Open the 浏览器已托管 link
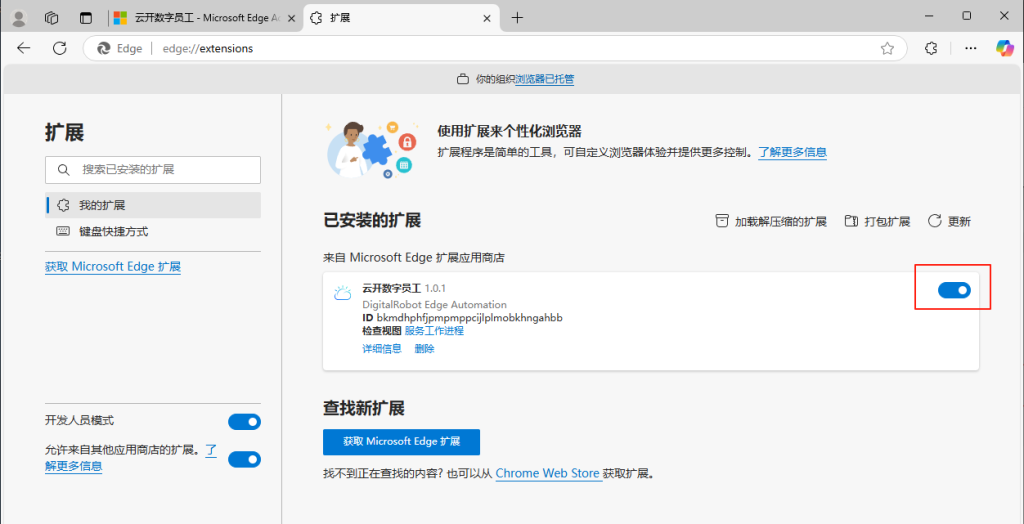Screen dimensions: 1024x524 point(545,79)
